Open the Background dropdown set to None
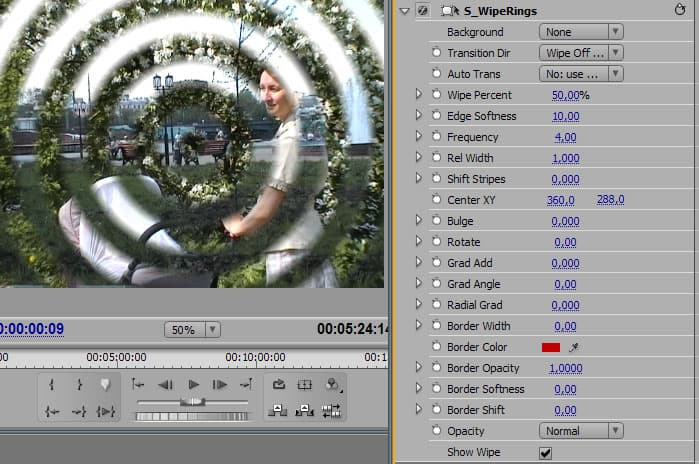 point(581,32)
